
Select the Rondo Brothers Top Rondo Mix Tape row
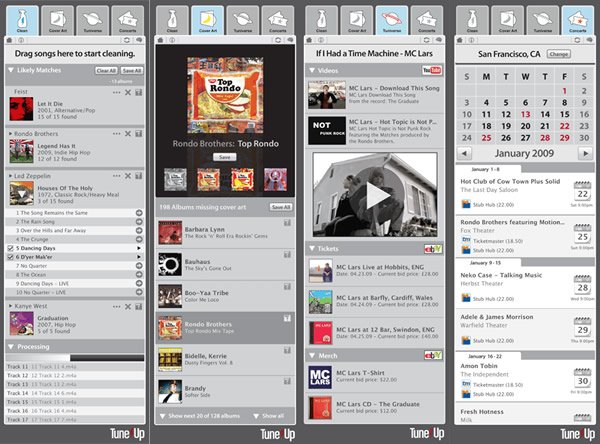pyautogui.click(x=225, y=328)
